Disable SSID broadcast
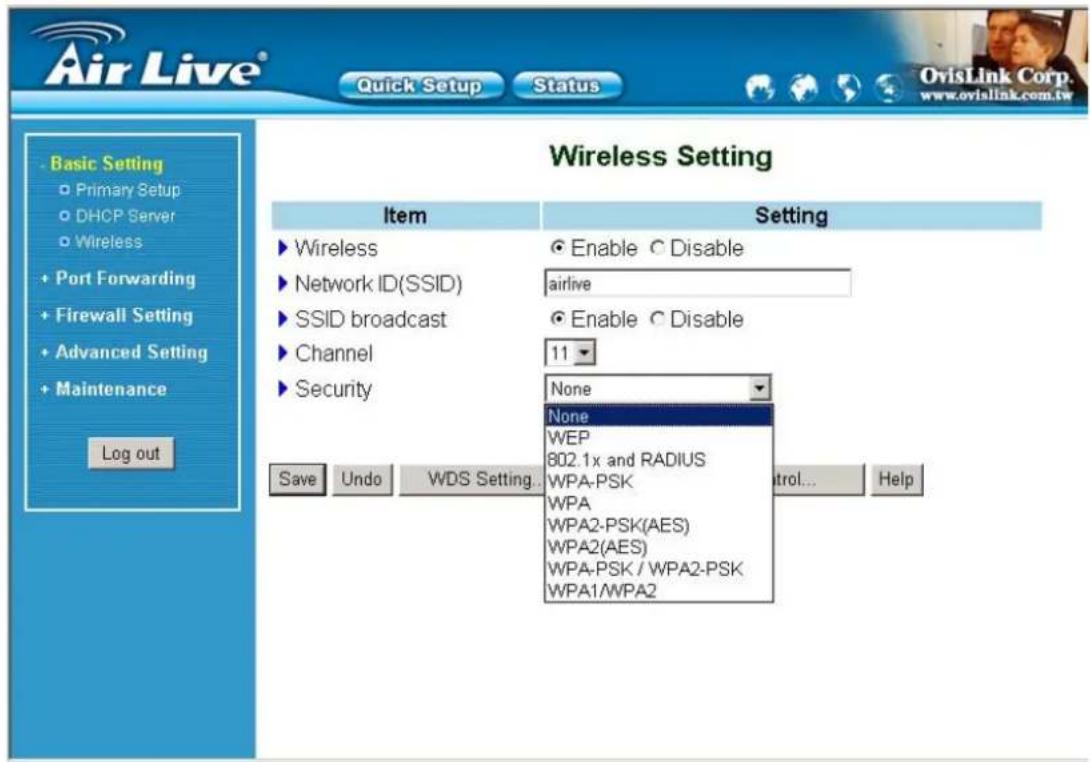This screenshot has height=762, width=1090. click(x=657, y=319)
